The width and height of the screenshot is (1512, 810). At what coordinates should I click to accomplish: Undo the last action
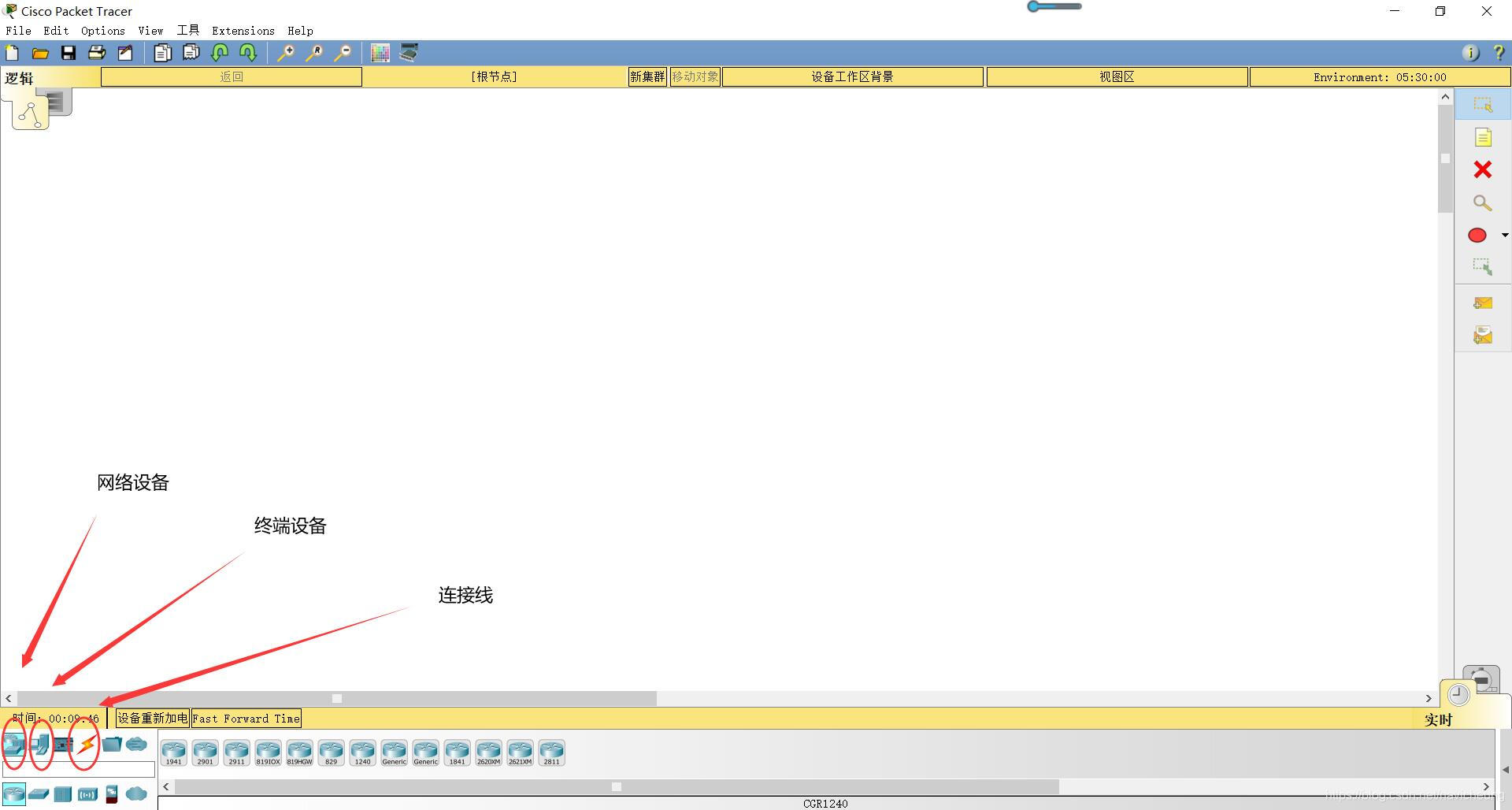(x=220, y=53)
